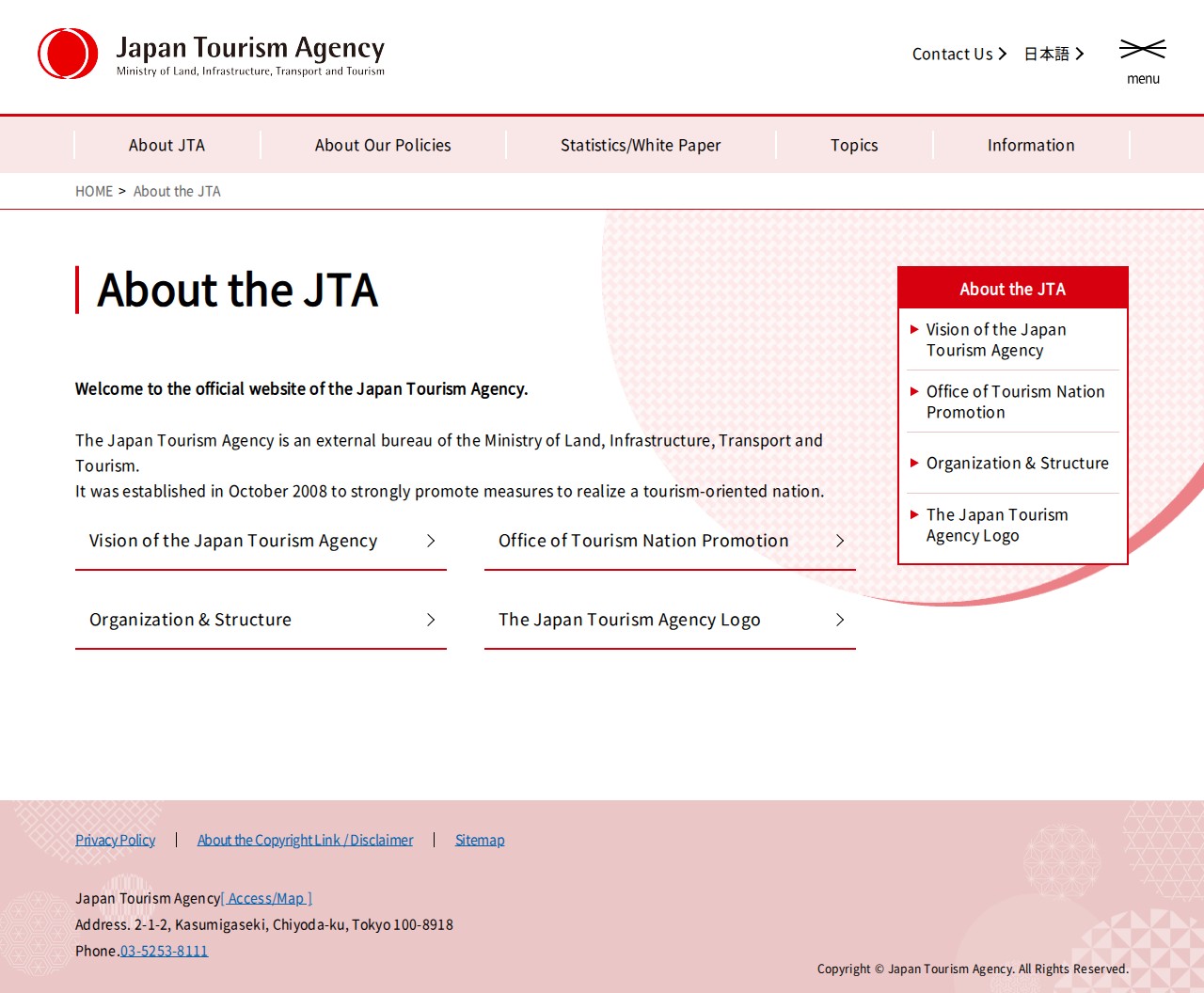The width and height of the screenshot is (1204, 993).
Task: Open the Organization & Structure card
Action: tap(261, 621)
